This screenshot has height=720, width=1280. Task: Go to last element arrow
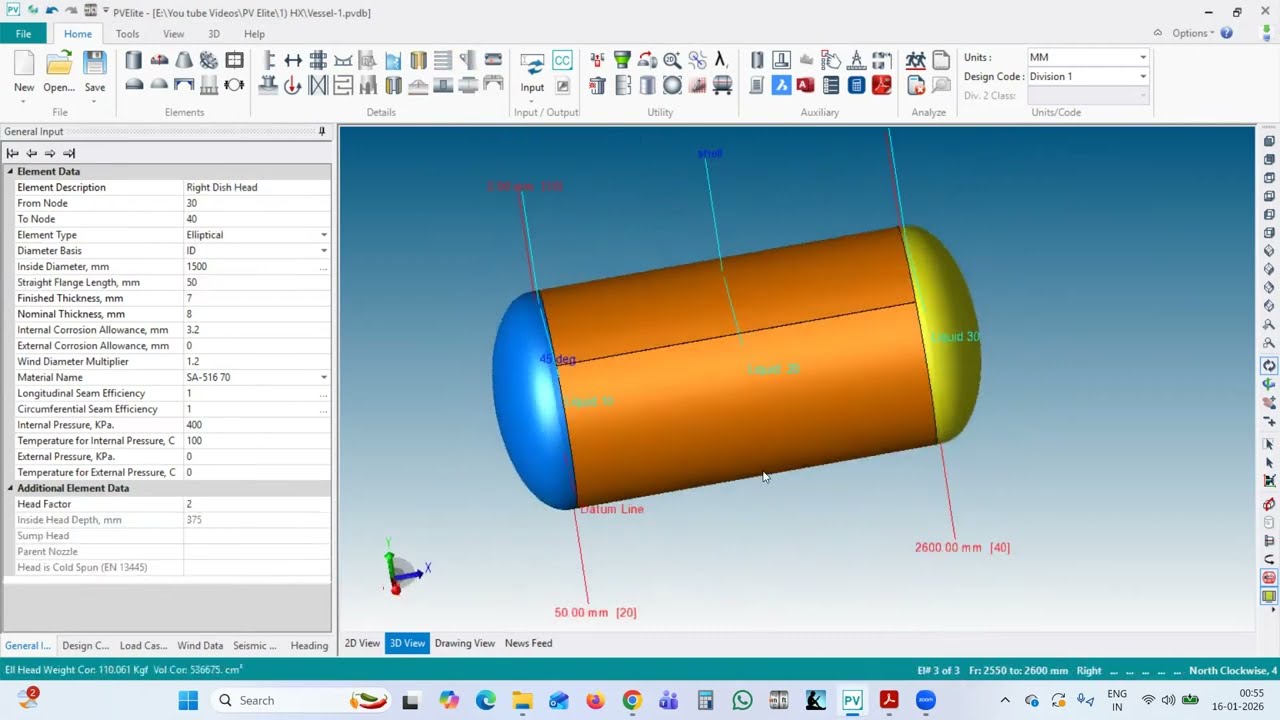69,153
